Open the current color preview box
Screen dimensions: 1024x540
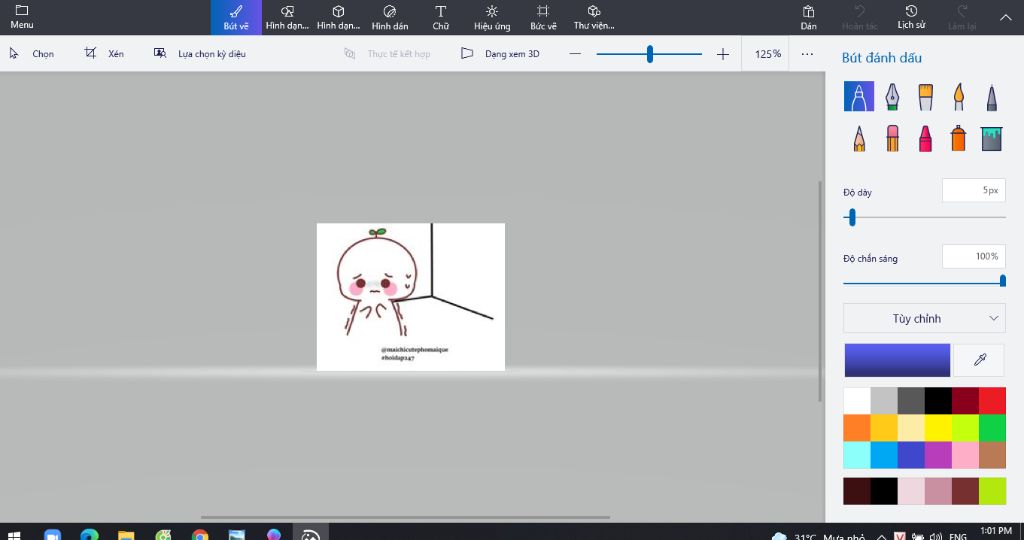tap(897, 360)
